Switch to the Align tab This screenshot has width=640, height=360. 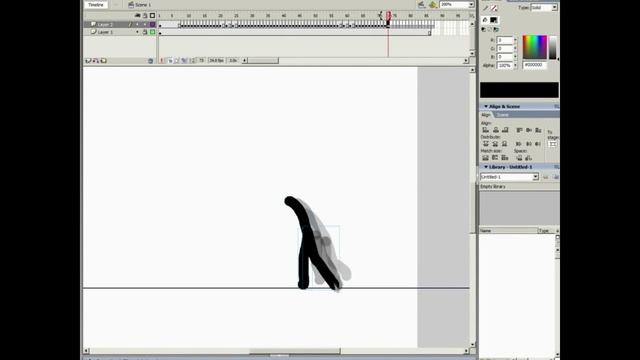click(486, 115)
